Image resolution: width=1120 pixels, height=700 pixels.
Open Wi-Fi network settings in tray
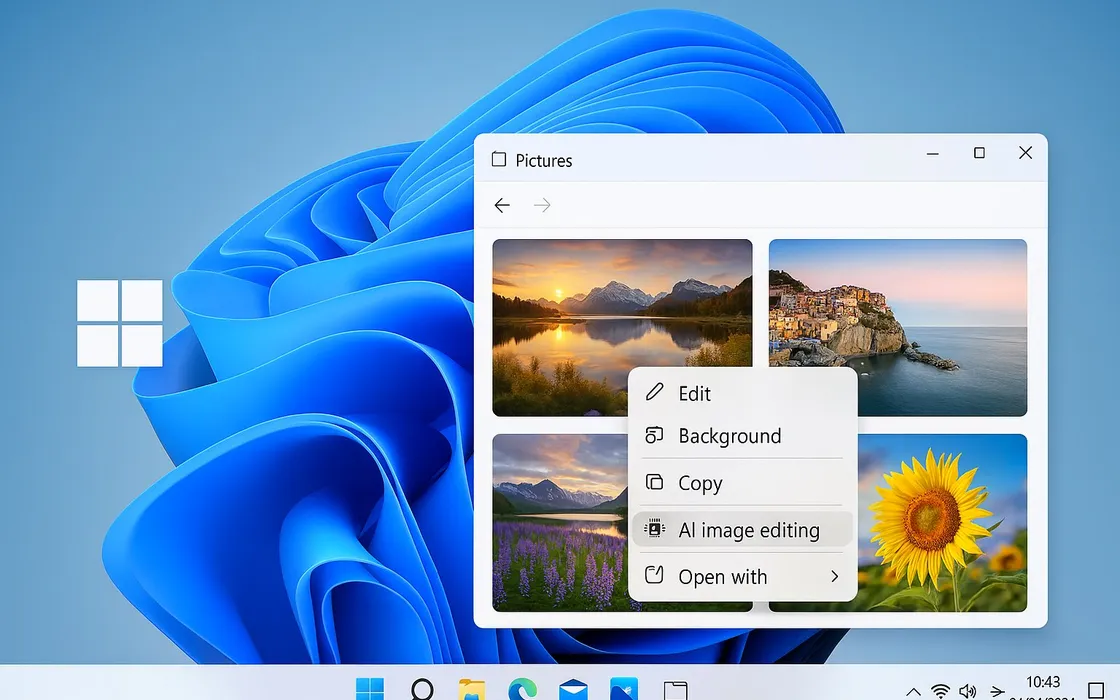941,691
